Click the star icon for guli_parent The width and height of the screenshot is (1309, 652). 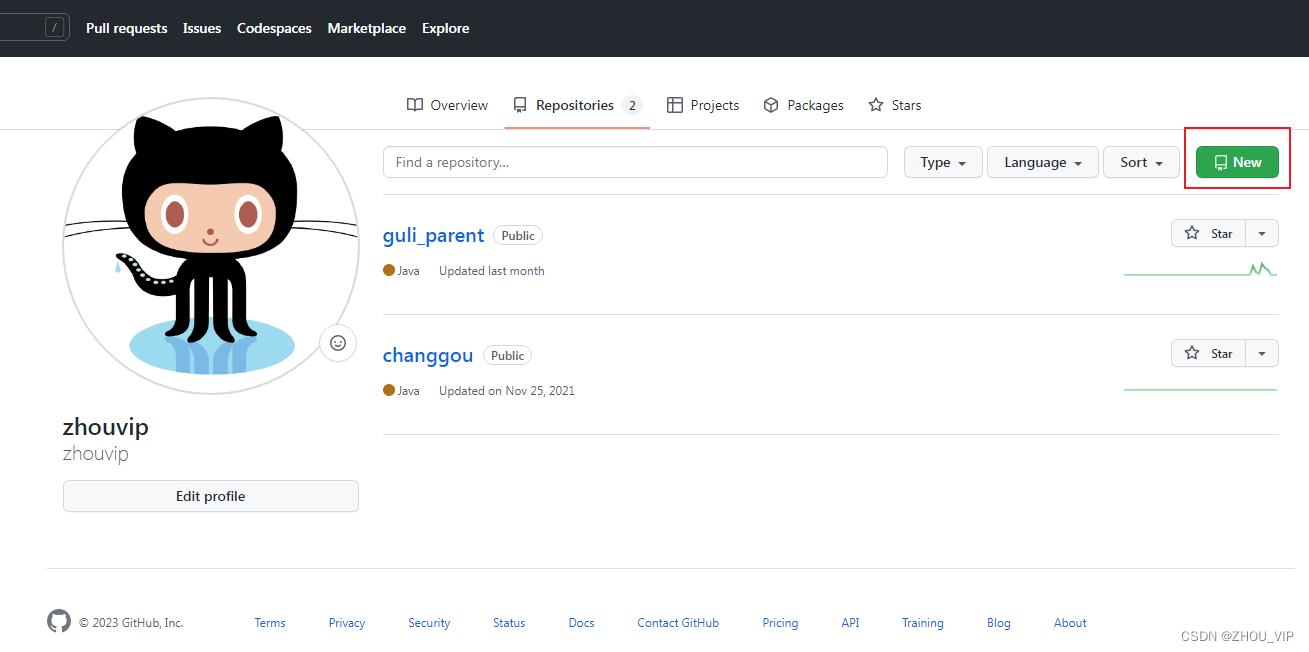(1192, 233)
